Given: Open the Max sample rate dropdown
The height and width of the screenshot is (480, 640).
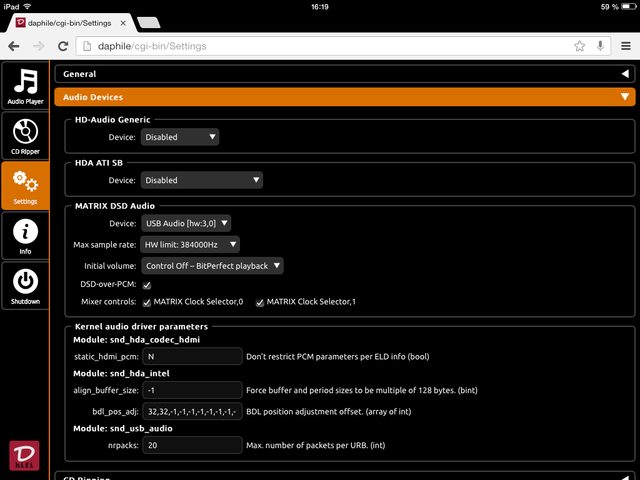Looking at the screenshot, I should click(190, 245).
